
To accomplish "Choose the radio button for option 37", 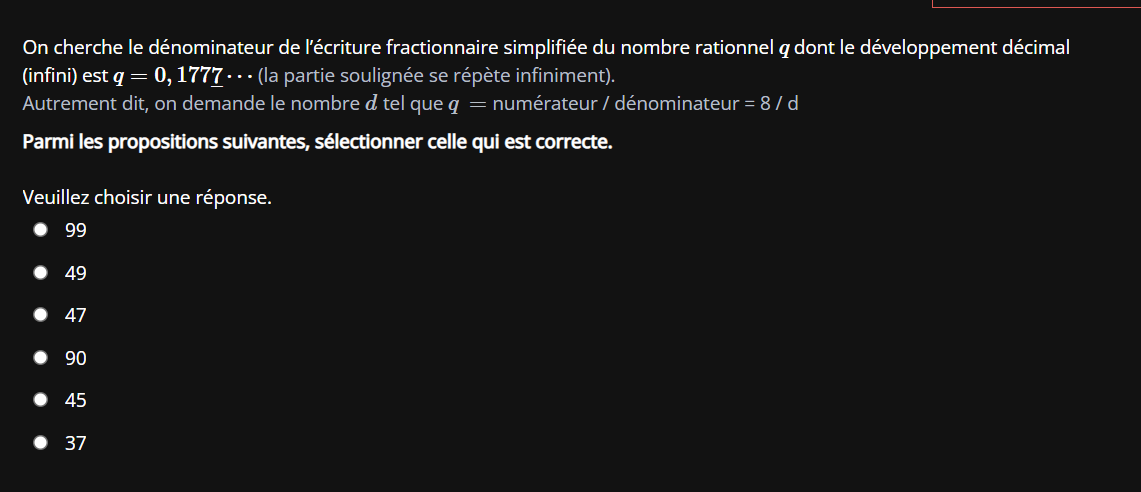I will point(41,442).
